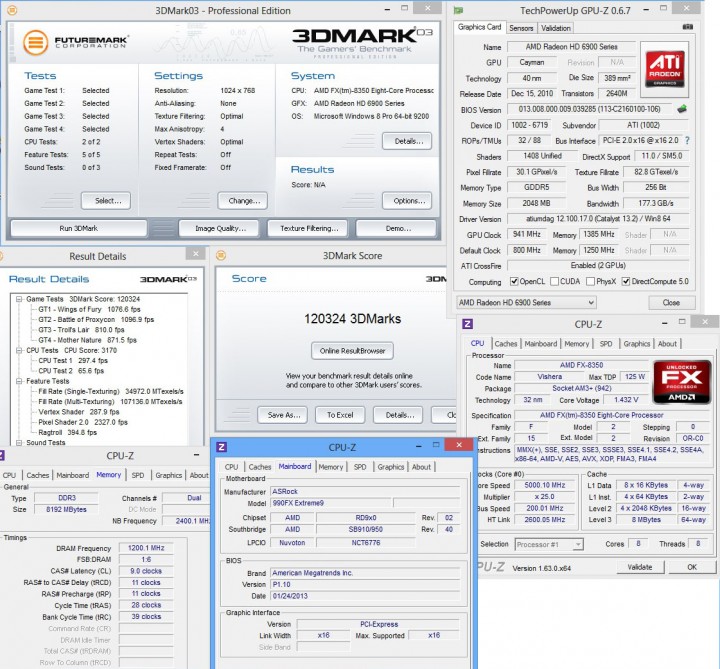The height and width of the screenshot is (669, 720).
Task: Click the Image Quality... button
Action: [x=219, y=228]
